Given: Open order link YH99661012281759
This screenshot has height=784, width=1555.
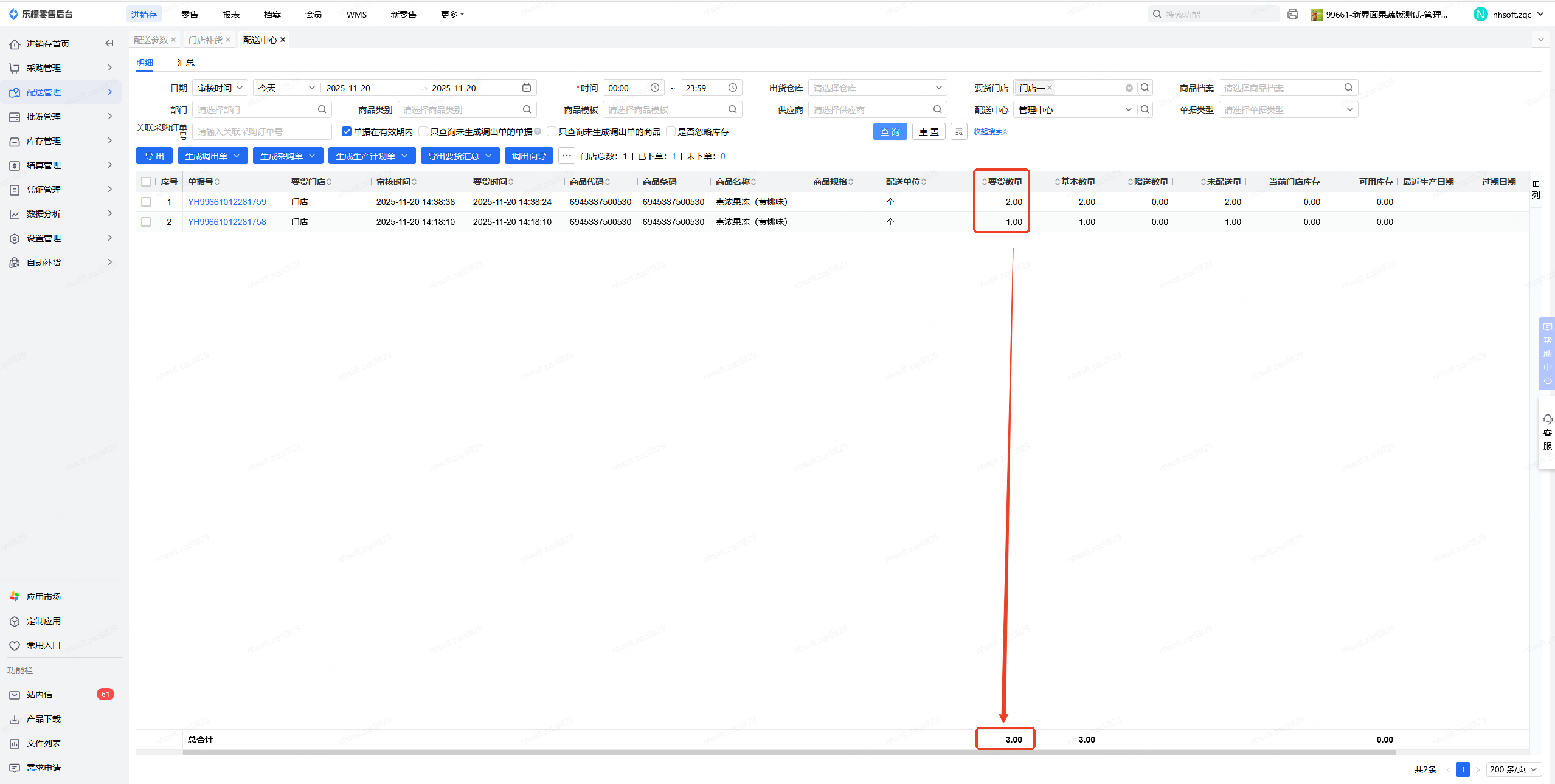Looking at the screenshot, I should click(227, 202).
